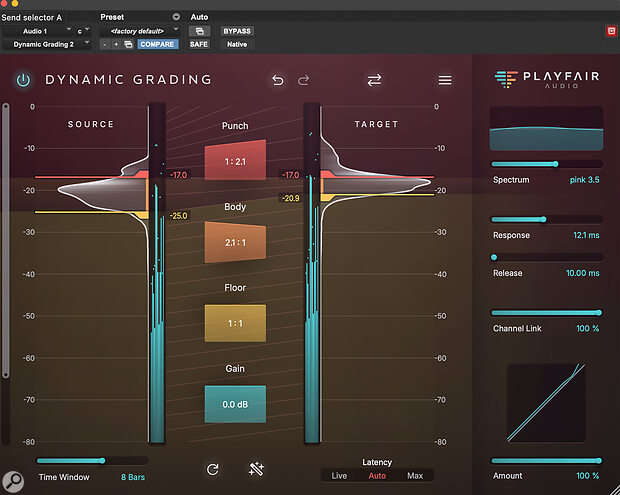Screen dimensions: 620x495
Task: Click the Punch ratio 1 : 2.1 box
Action: pyautogui.click(x=235, y=160)
